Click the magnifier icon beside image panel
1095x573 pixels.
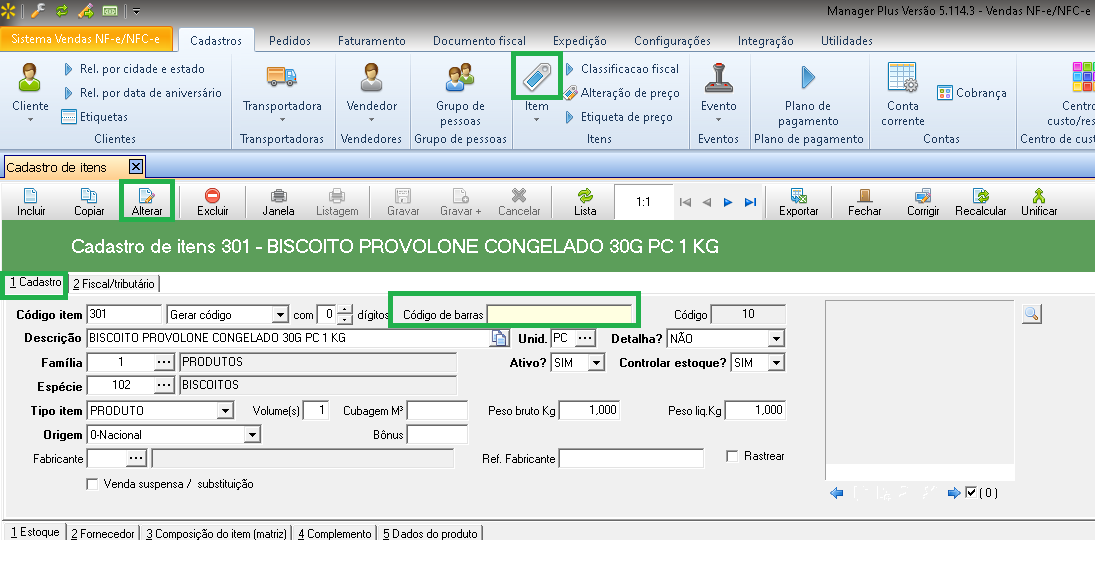[x=1032, y=315]
